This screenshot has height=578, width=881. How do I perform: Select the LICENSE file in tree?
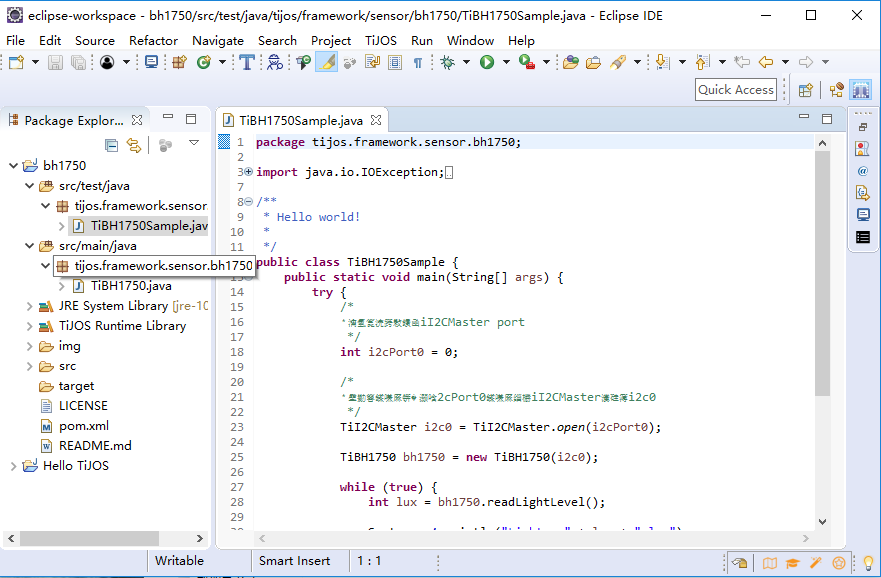[x=83, y=406]
